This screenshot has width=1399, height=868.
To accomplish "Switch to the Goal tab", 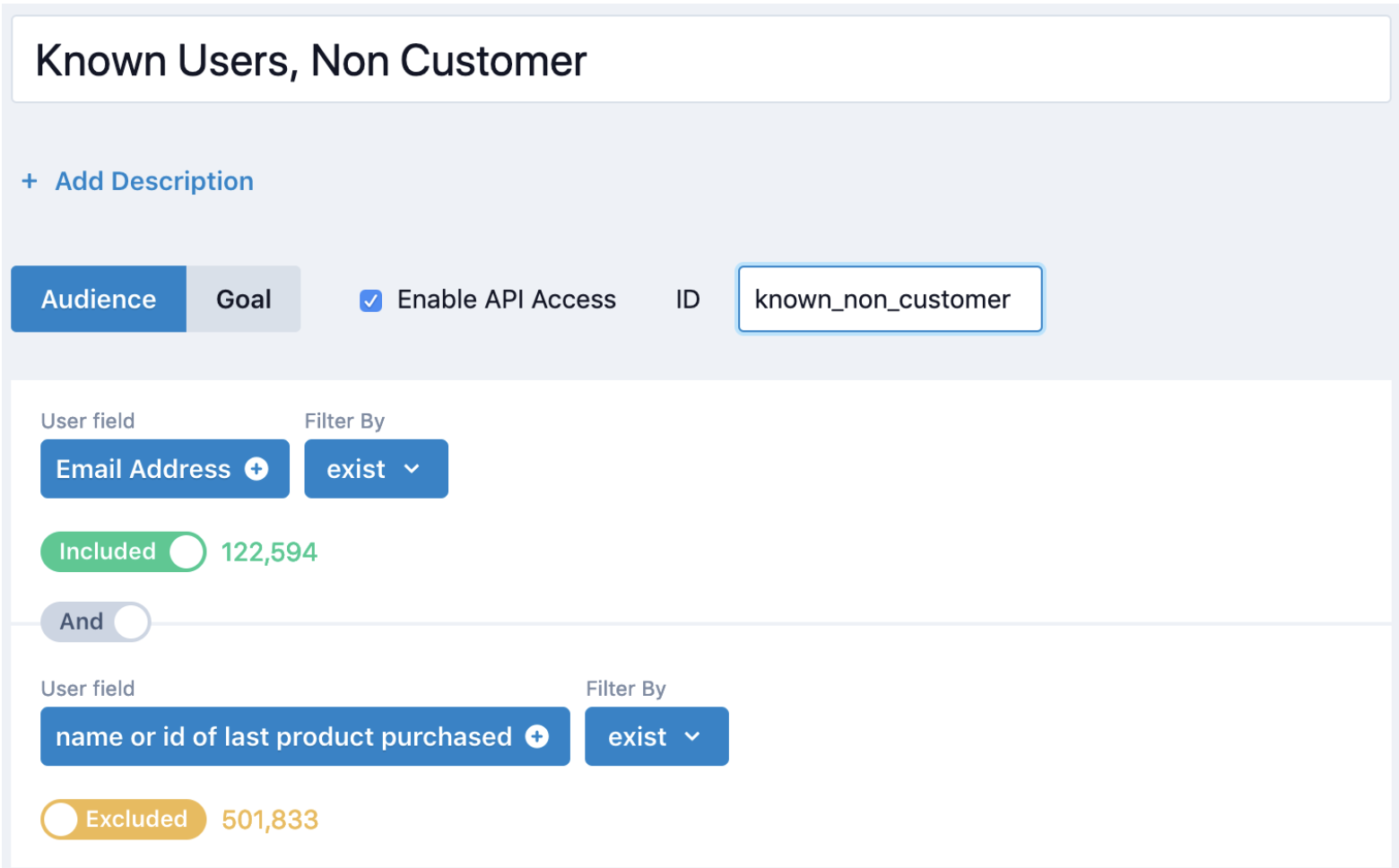I will 243,299.
